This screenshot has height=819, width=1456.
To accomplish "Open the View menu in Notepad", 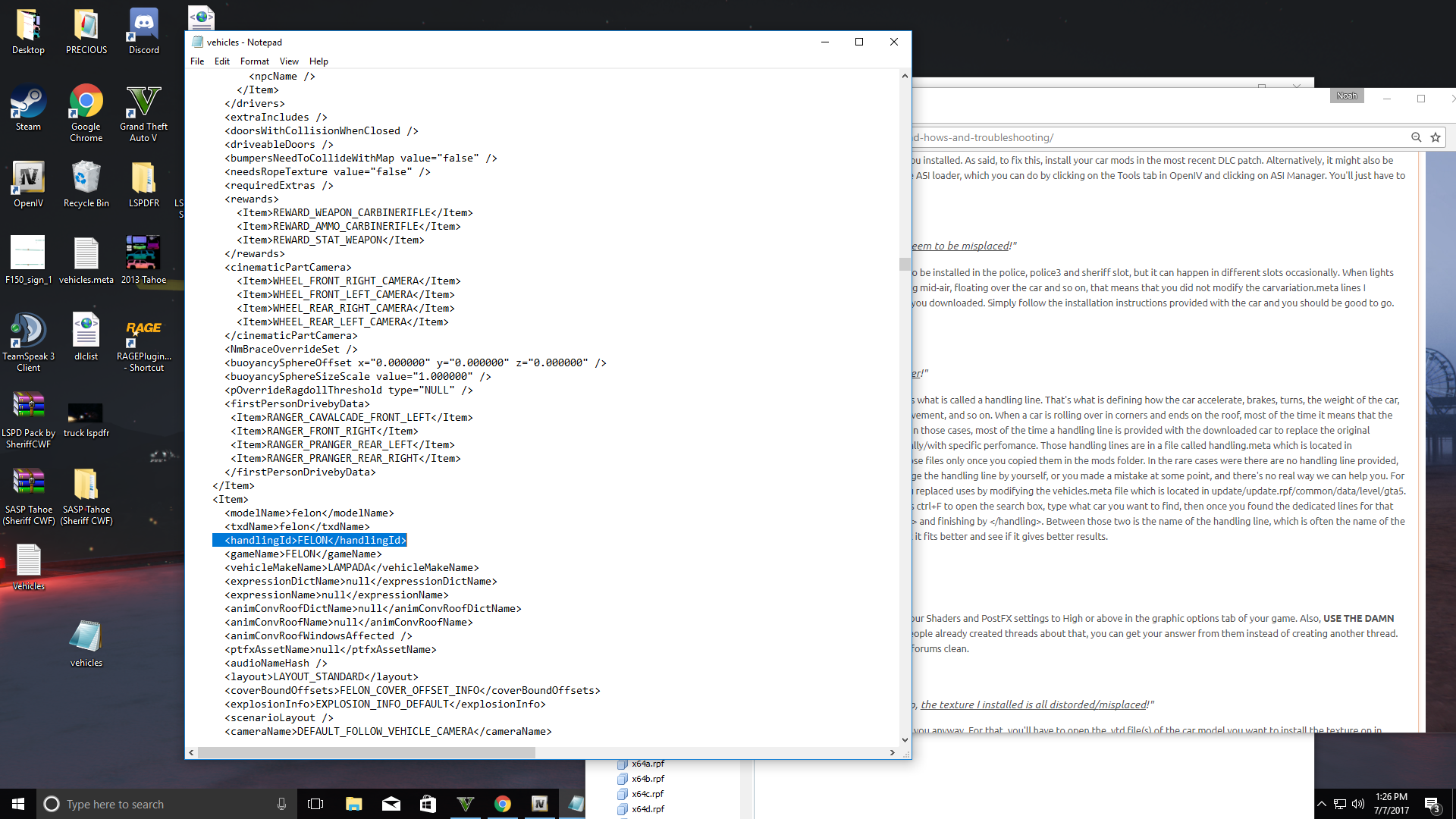I will (288, 61).
